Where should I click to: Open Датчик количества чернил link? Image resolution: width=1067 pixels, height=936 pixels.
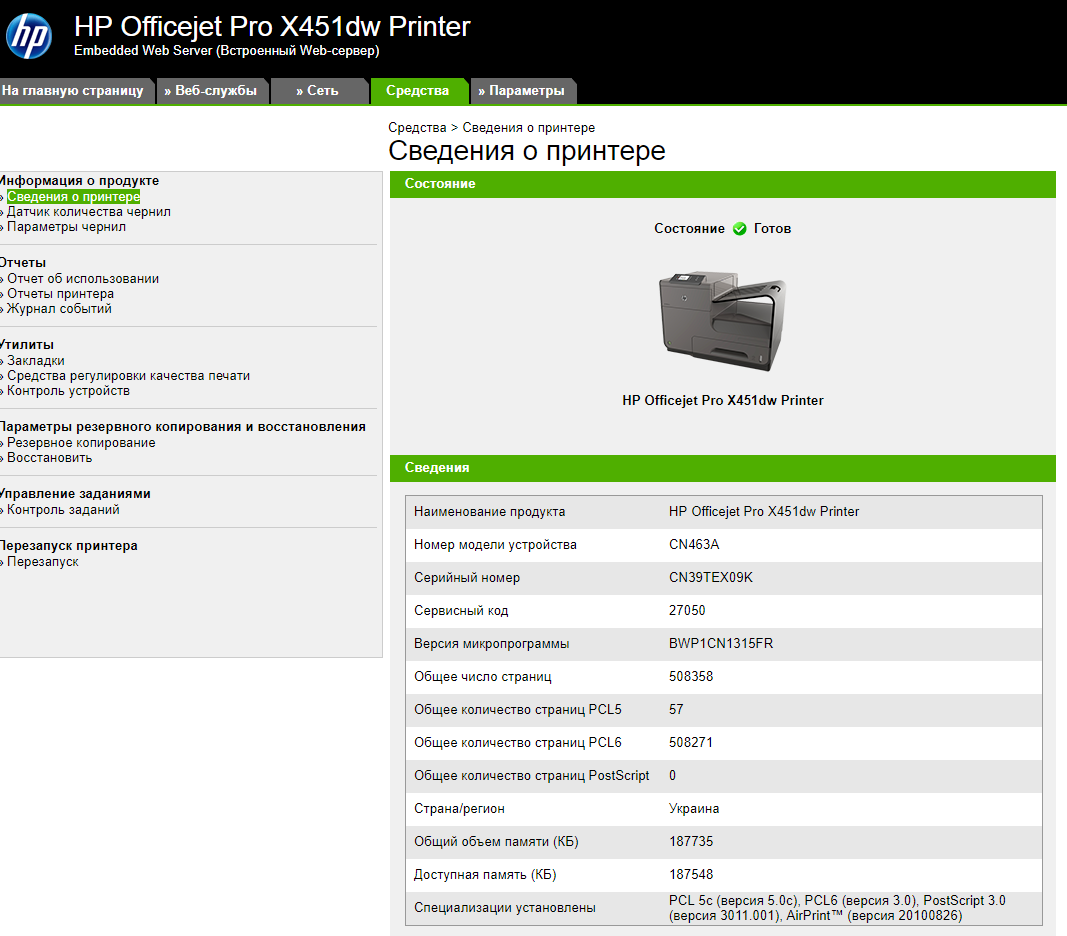coord(88,212)
